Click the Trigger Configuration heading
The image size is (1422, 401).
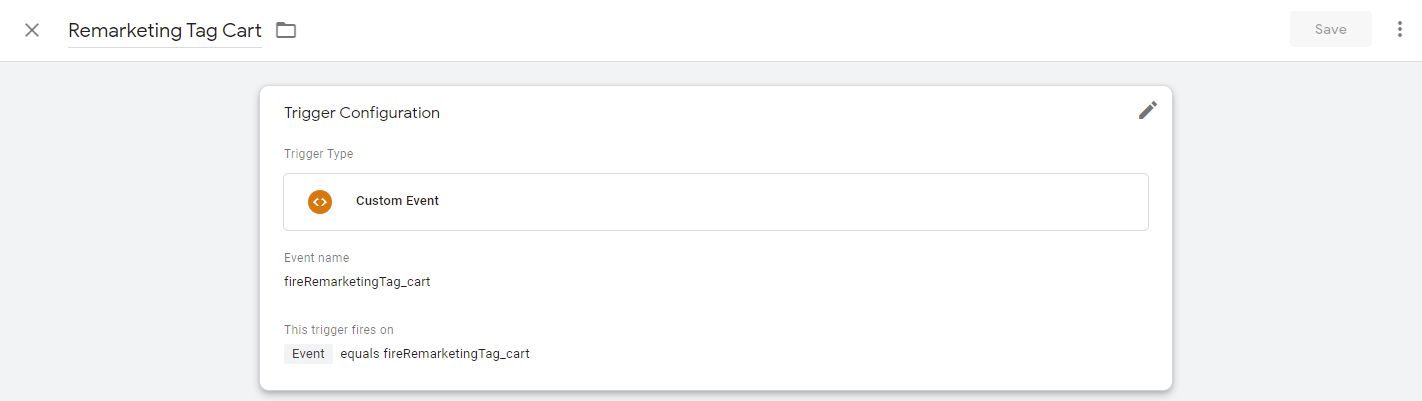click(362, 113)
